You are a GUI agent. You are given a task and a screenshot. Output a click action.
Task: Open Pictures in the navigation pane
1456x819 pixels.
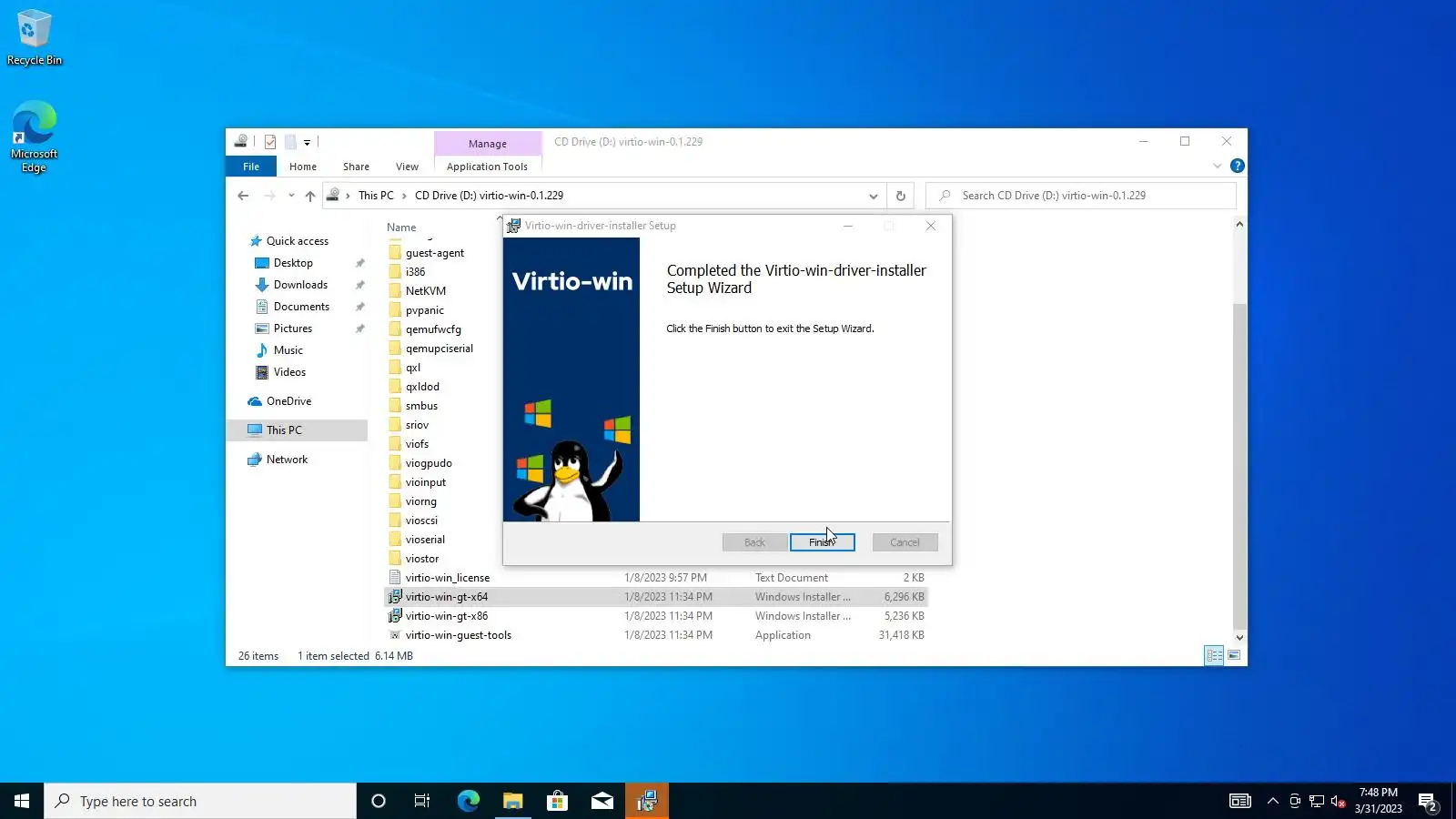click(x=292, y=329)
